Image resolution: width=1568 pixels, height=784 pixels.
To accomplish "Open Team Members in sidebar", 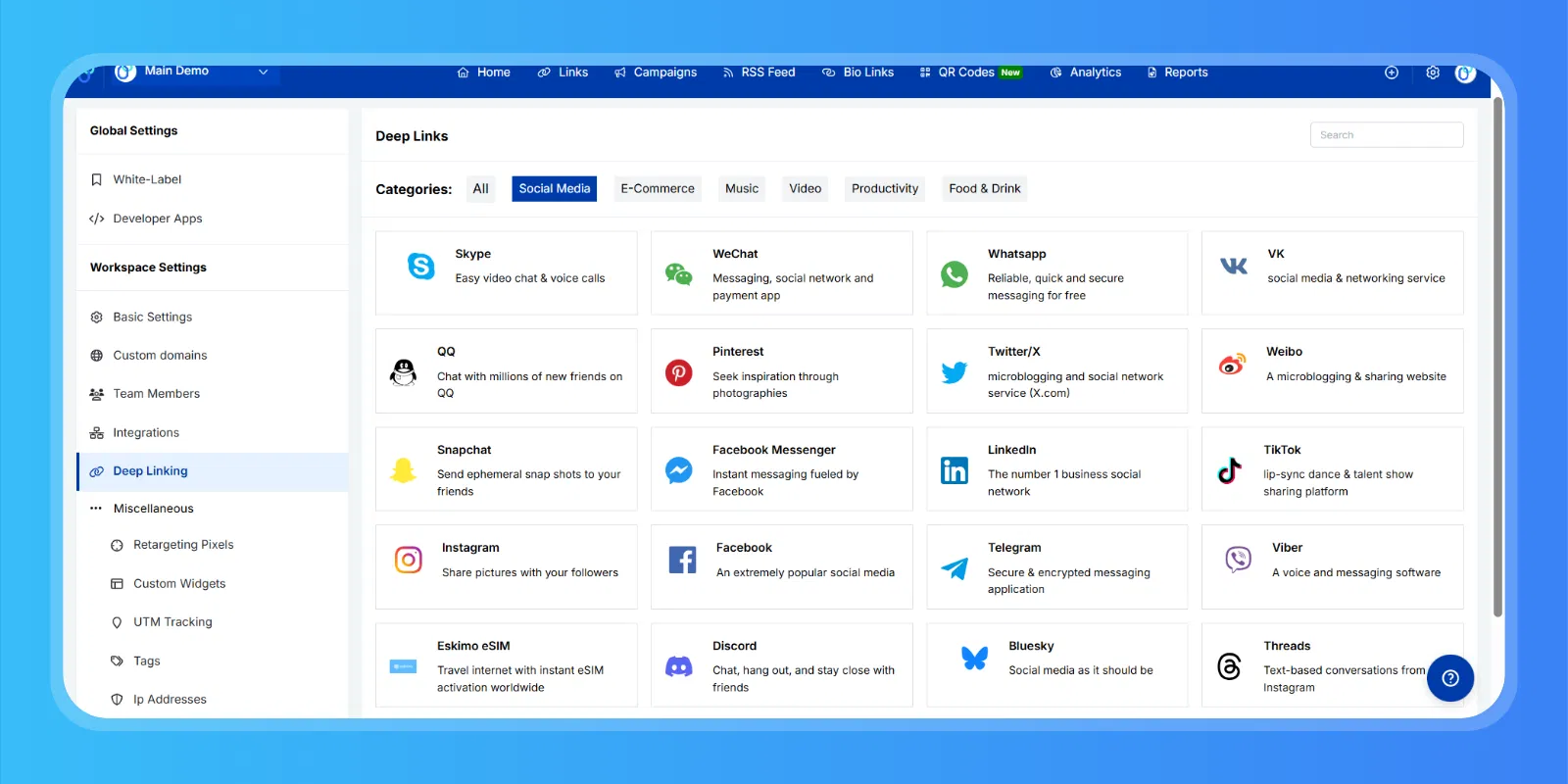I will click(x=156, y=394).
